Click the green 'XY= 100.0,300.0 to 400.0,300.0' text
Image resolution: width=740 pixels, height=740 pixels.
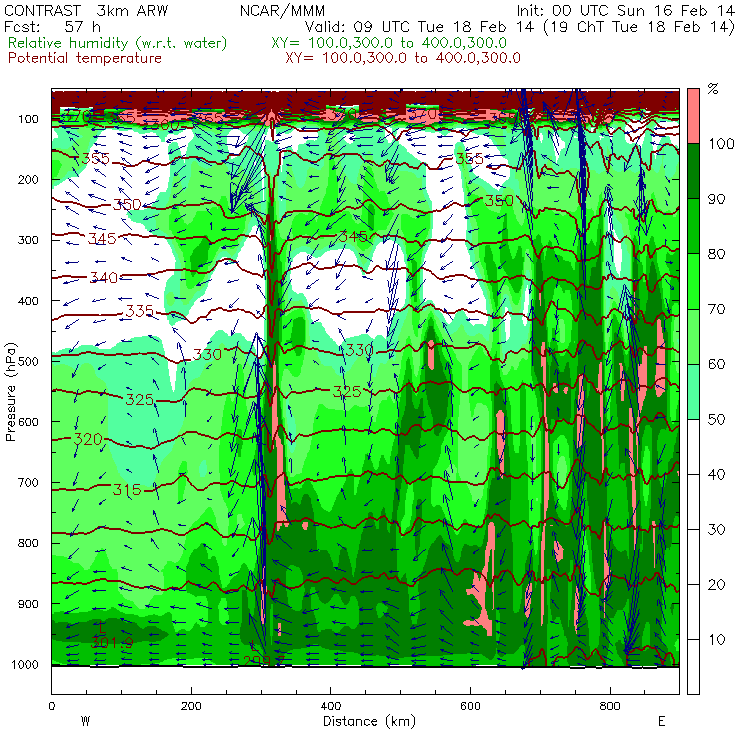point(389,43)
